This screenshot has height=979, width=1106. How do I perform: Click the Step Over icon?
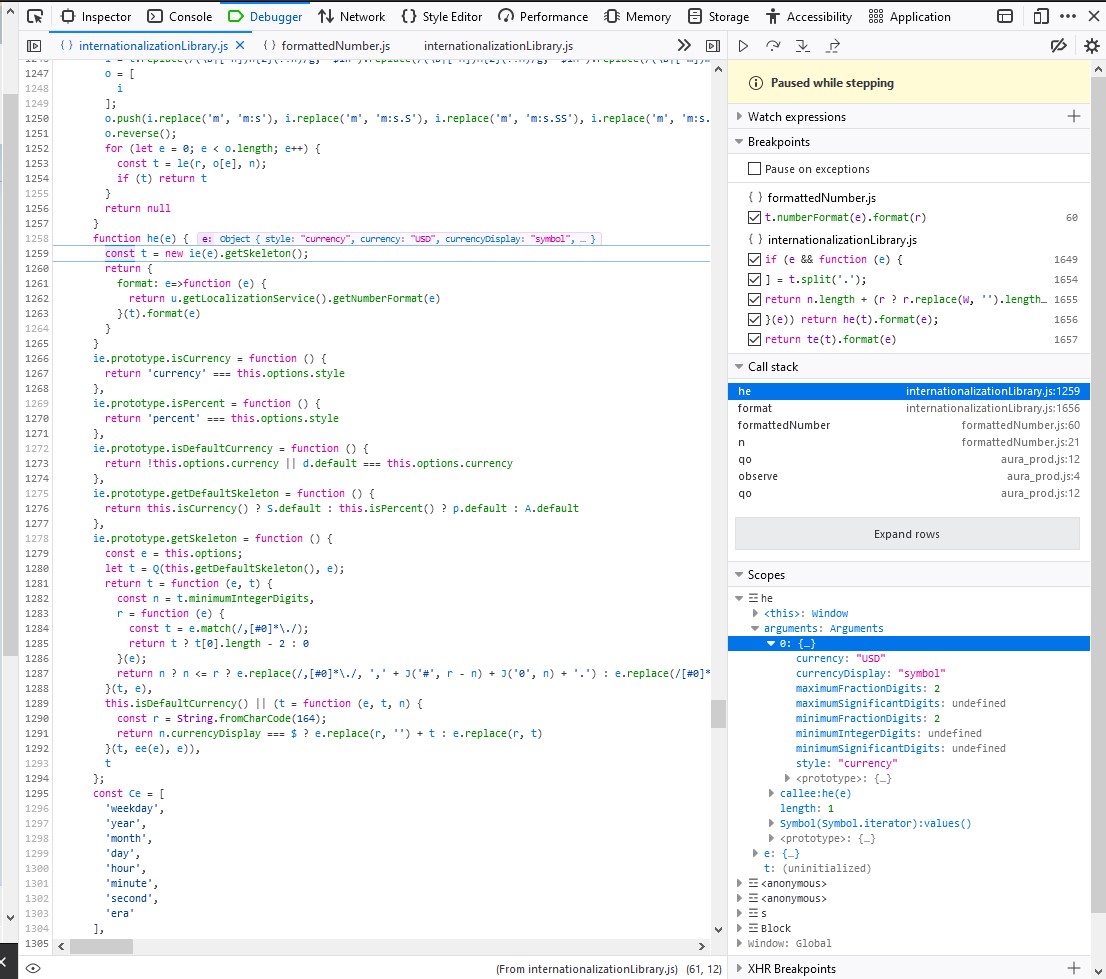(x=773, y=46)
